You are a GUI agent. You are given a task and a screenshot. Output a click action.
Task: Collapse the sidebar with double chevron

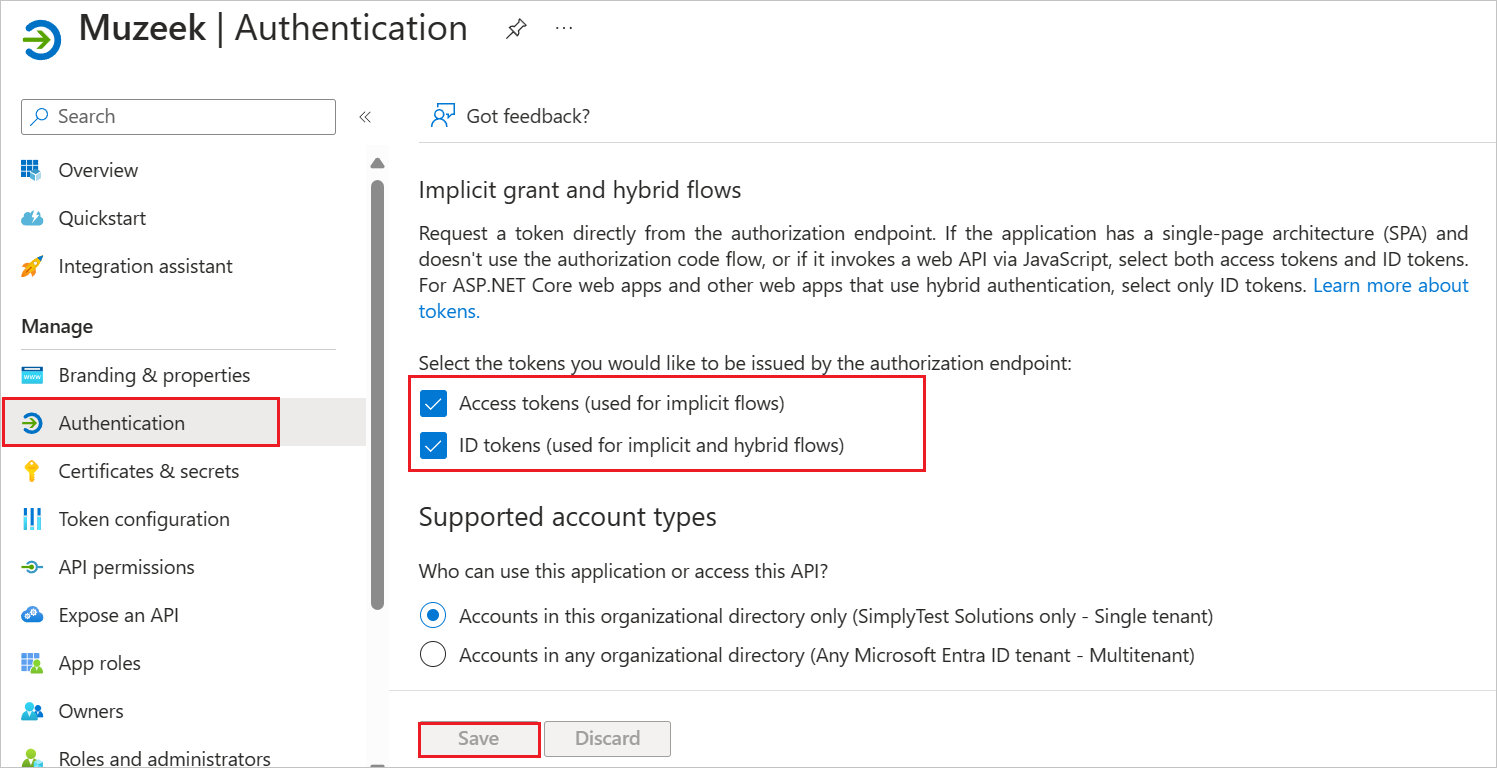click(x=365, y=117)
